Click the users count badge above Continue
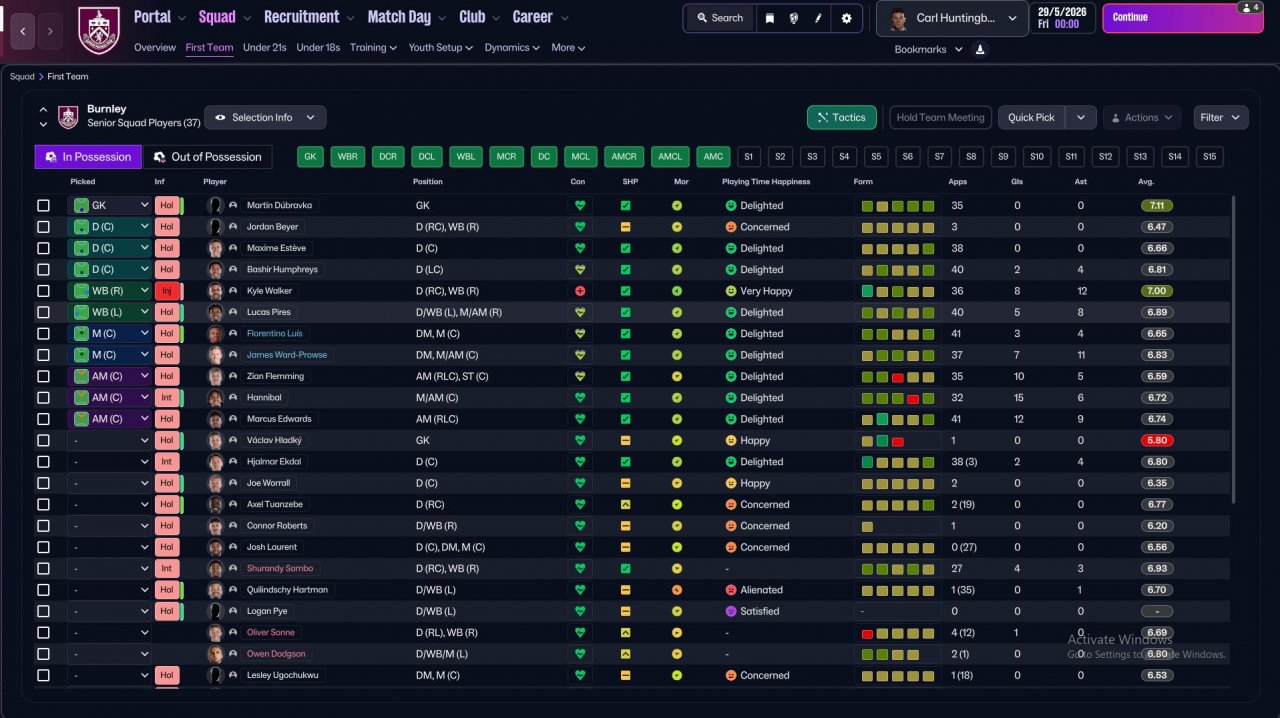This screenshot has height=718, width=1280. pos(1249,7)
